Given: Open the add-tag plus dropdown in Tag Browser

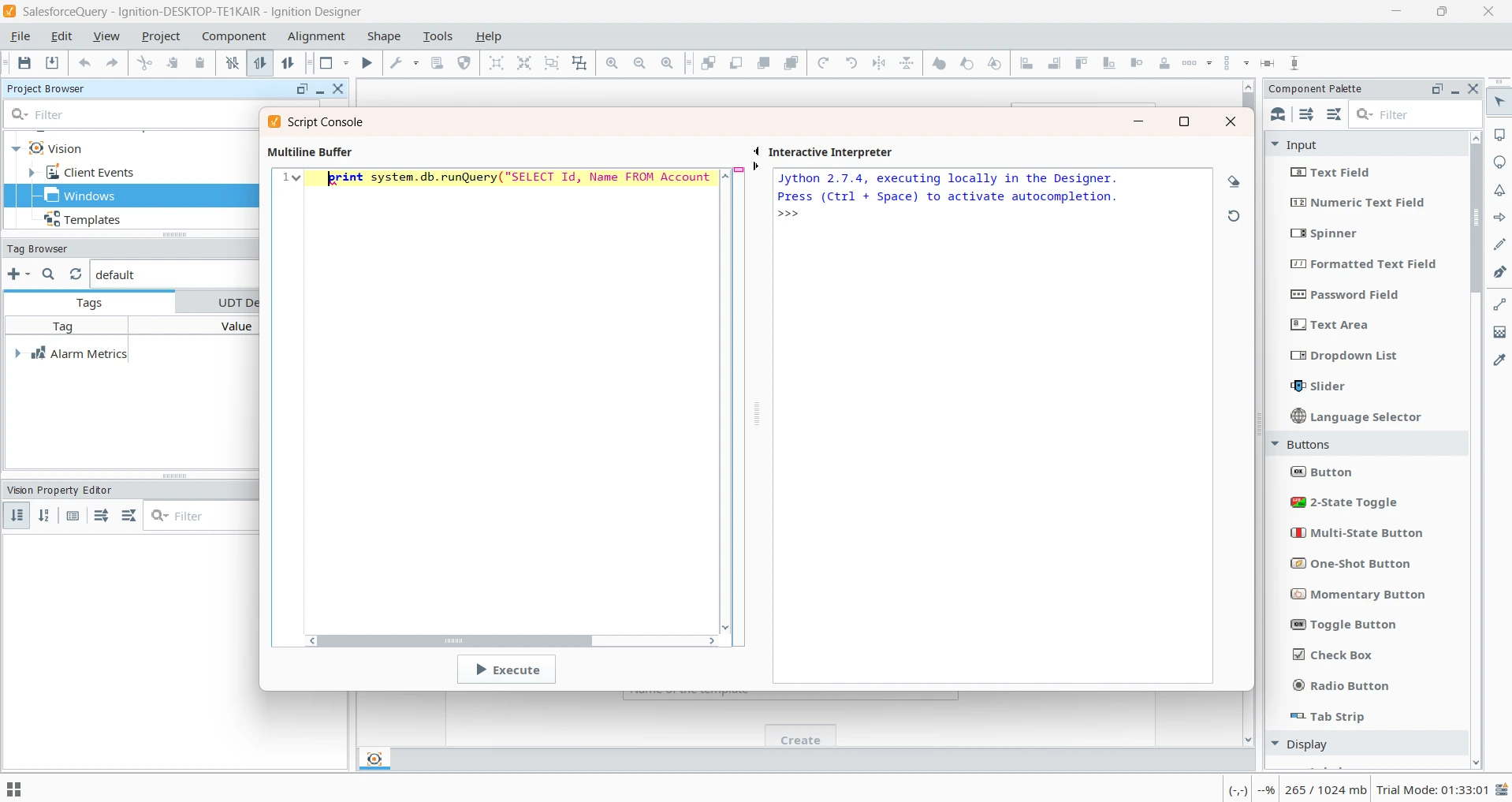Looking at the screenshot, I should click(19, 275).
